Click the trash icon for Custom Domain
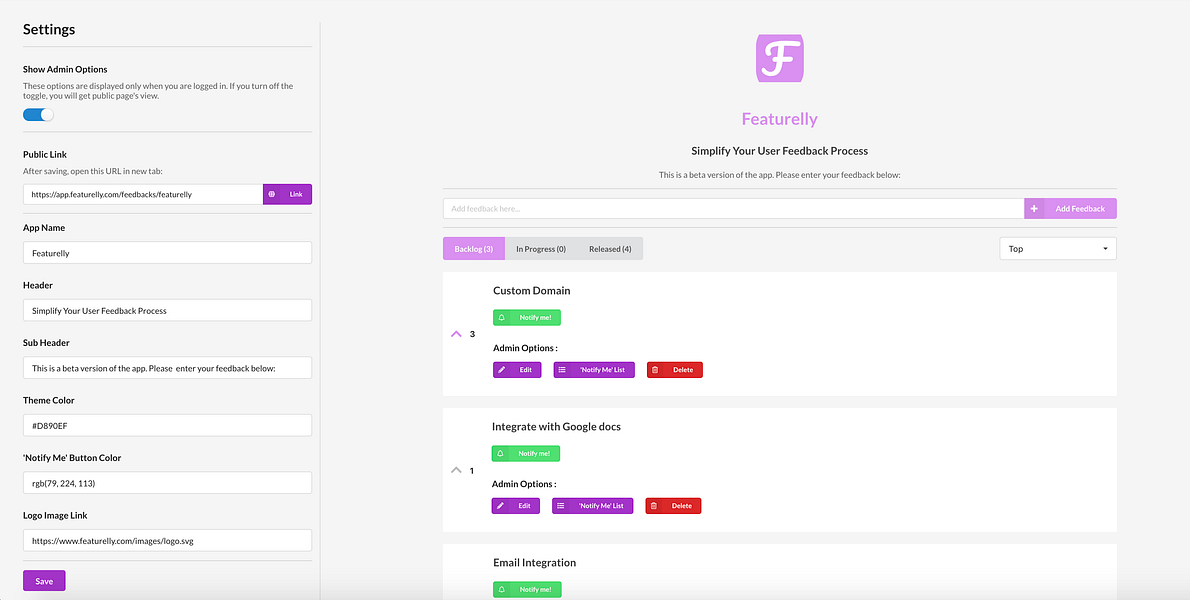Image resolution: width=1190 pixels, height=600 pixels. pyautogui.click(x=656, y=370)
